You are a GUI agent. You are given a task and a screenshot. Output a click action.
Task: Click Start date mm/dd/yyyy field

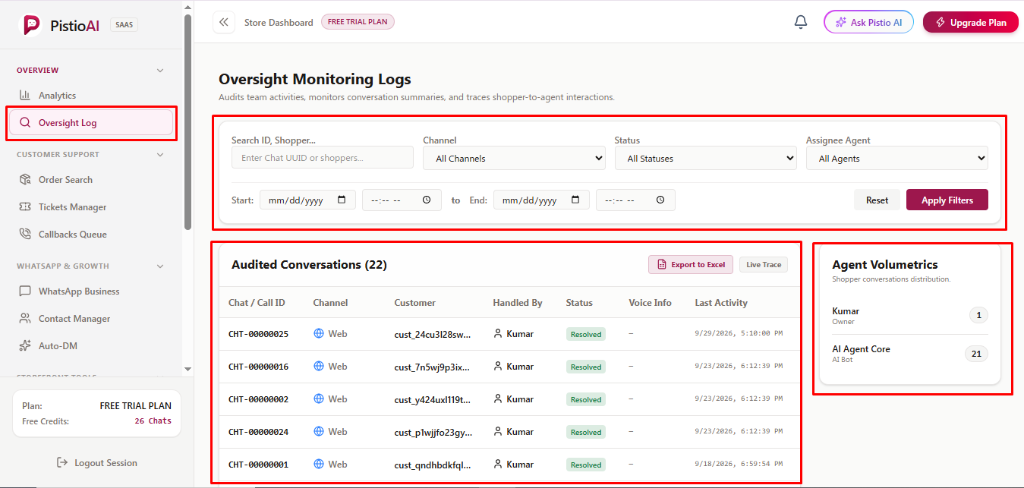(308, 200)
